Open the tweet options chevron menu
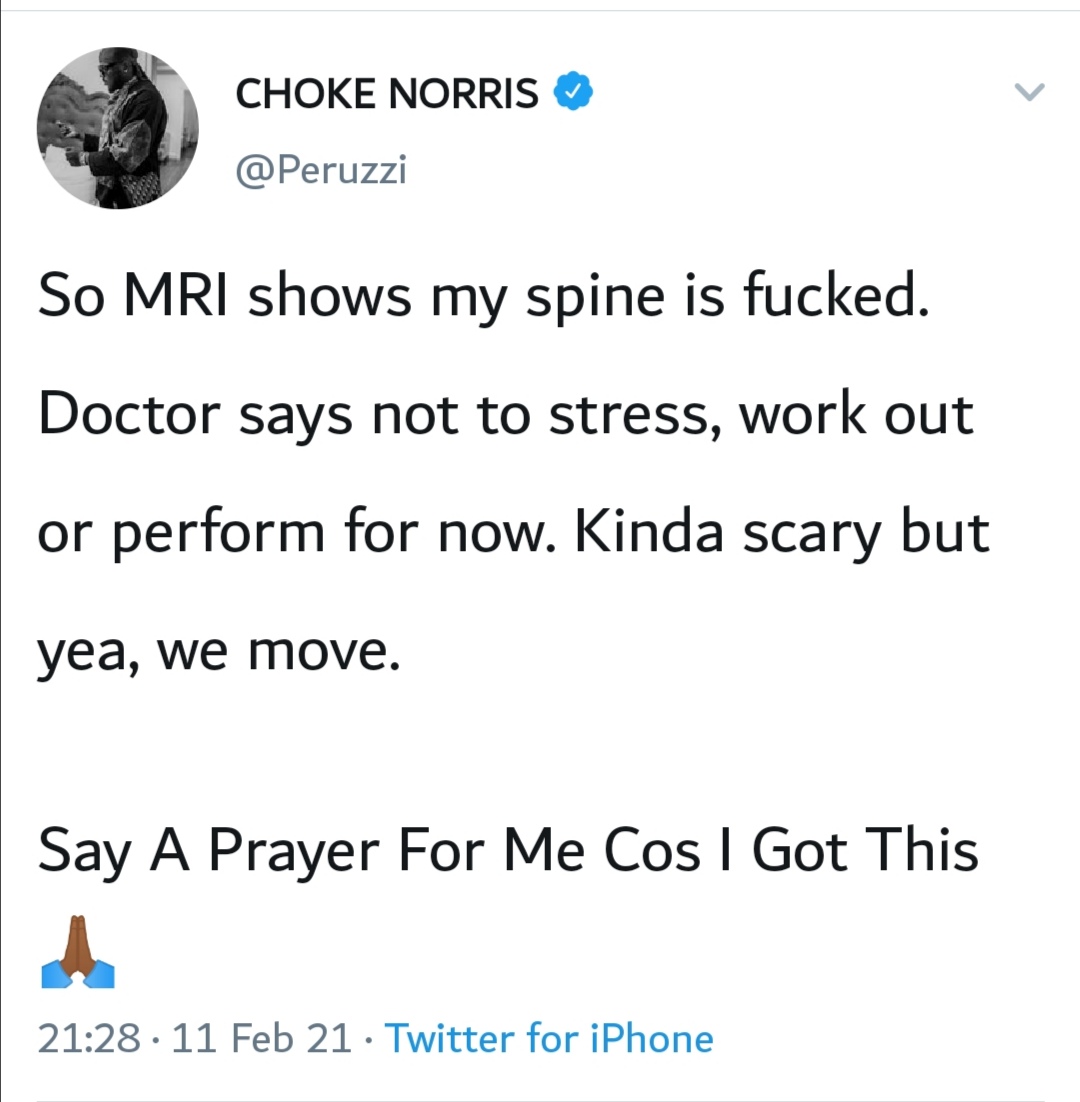This screenshot has height=1102, width=1080. click(x=1029, y=93)
